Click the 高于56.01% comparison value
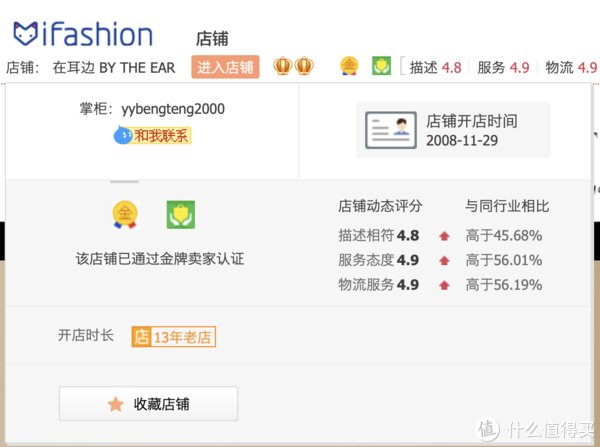Screen dimensions: 600x447 coord(504,260)
